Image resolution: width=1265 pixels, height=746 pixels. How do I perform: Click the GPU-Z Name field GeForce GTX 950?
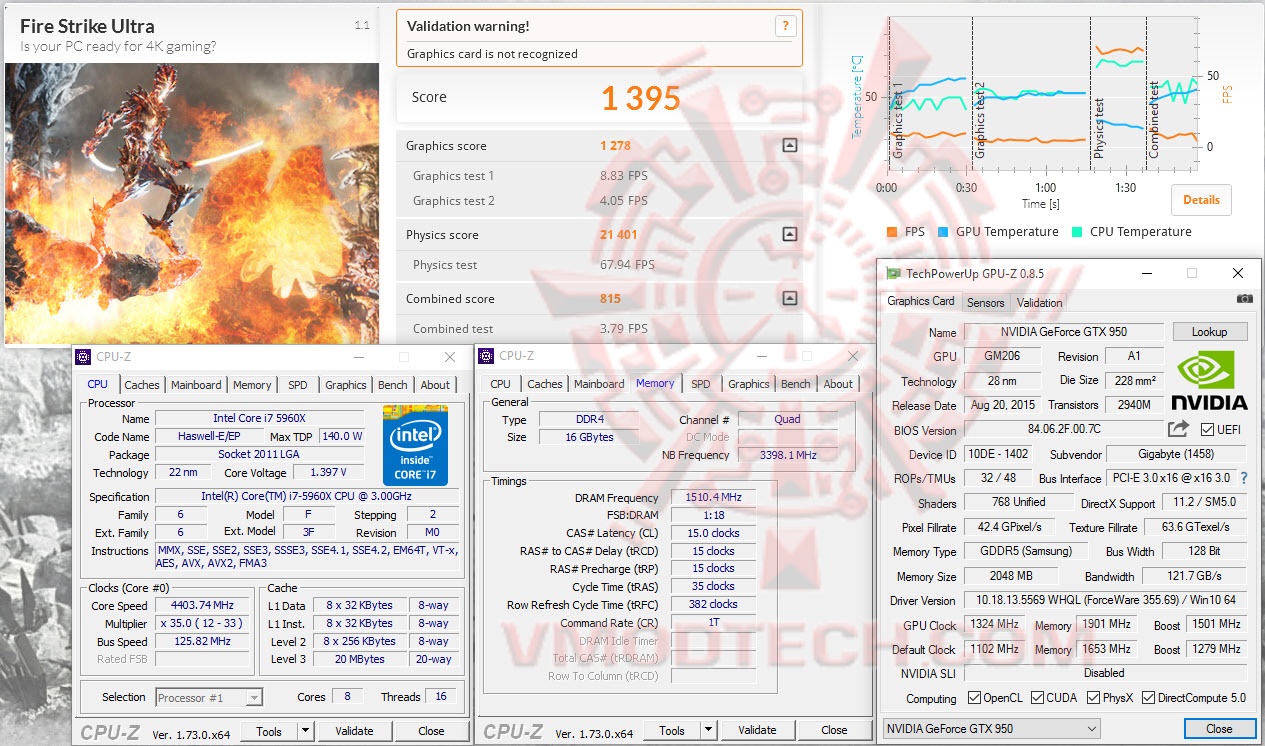tap(1064, 332)
